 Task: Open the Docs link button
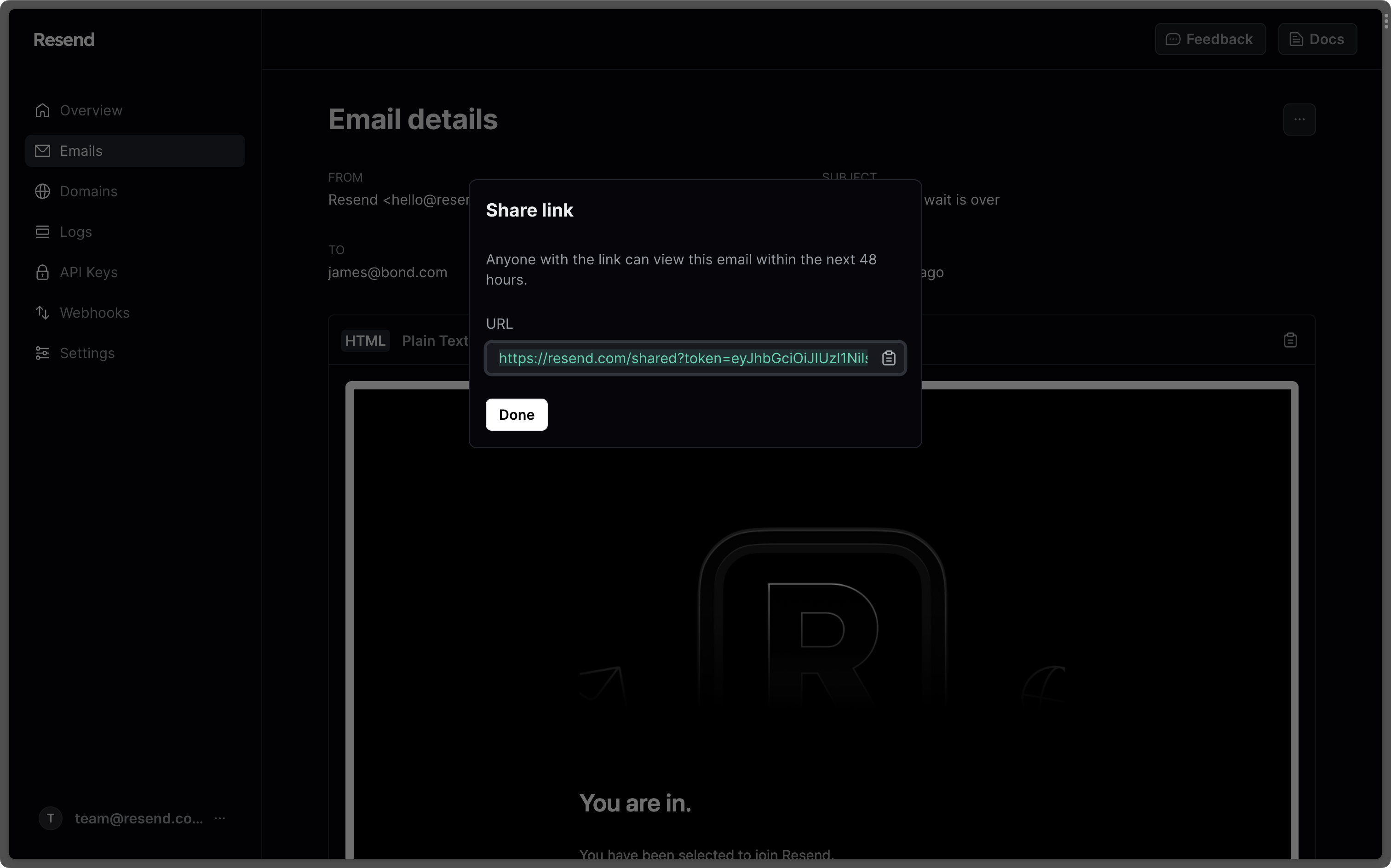click(1317, 39)
